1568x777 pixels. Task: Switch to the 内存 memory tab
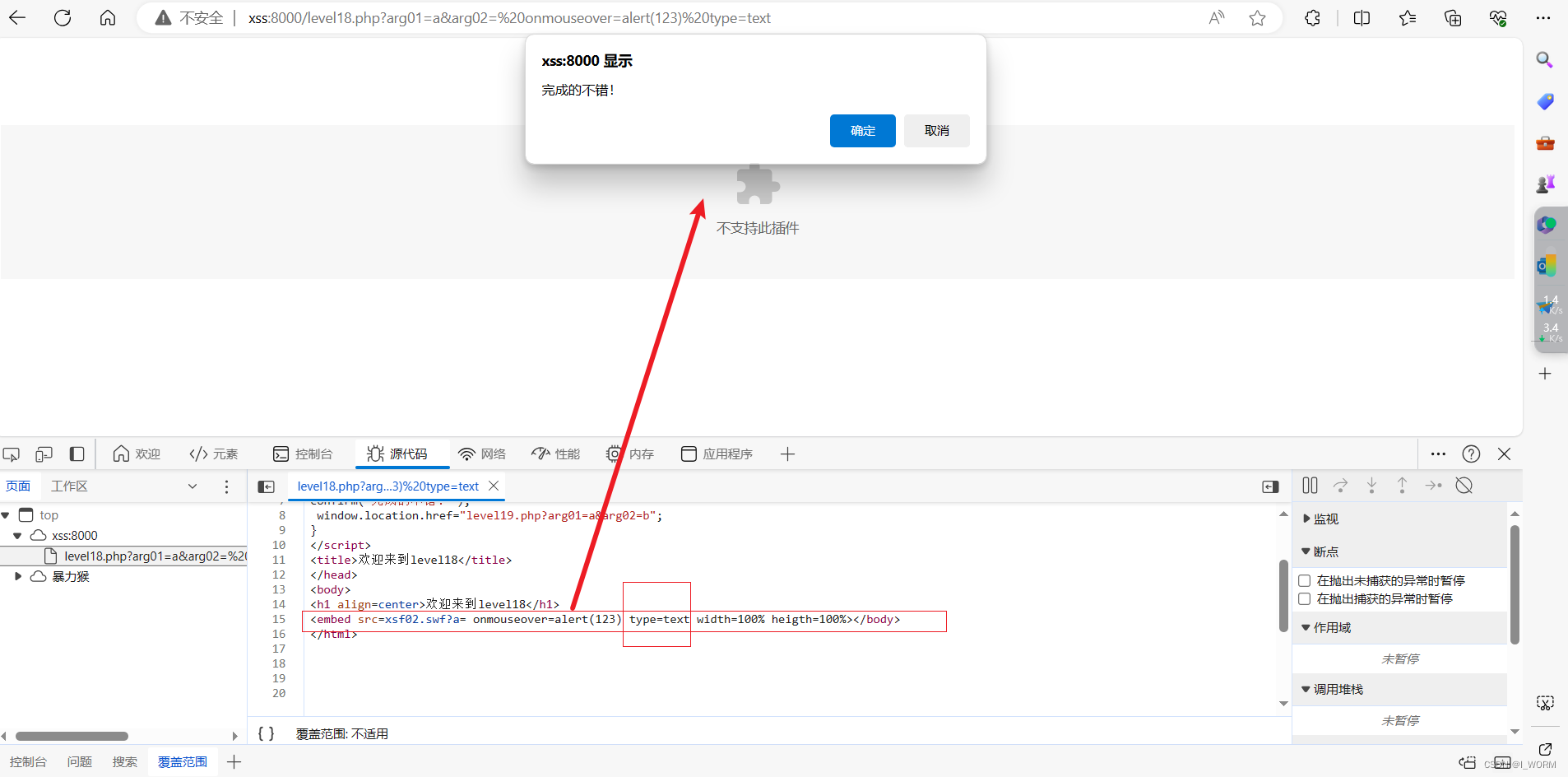630,454
